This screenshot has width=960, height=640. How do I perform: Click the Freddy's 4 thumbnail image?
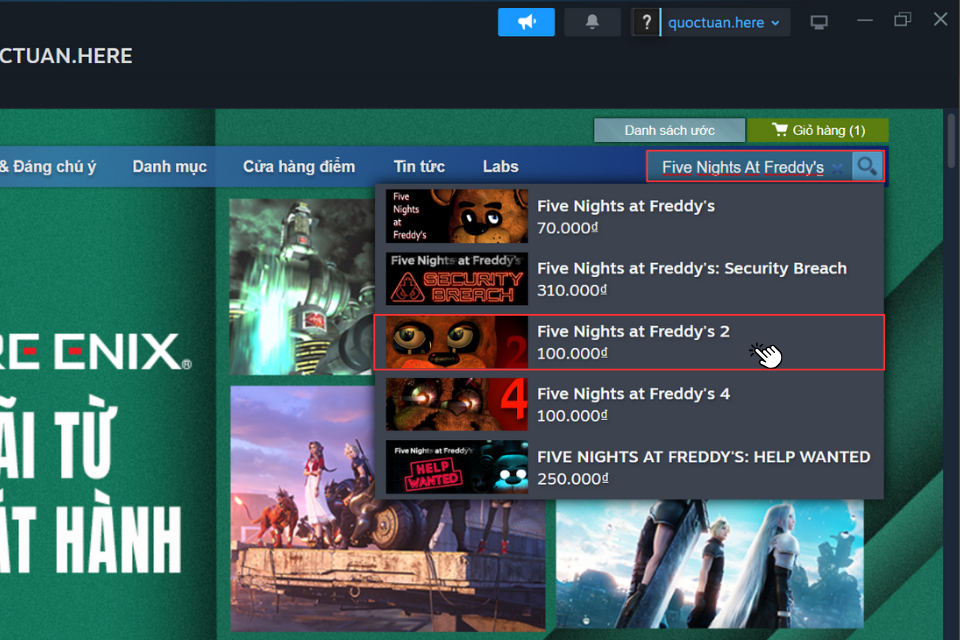coord(457,404)
